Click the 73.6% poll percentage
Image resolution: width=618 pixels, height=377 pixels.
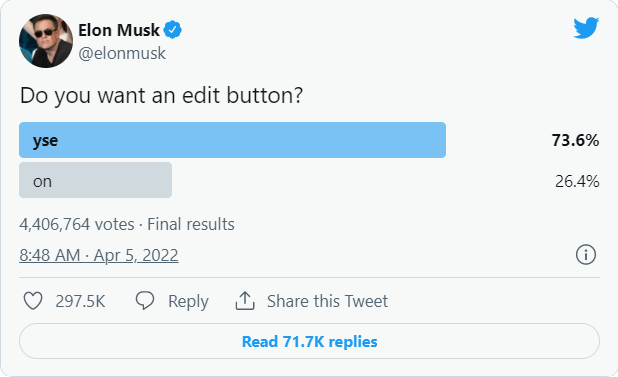coord(575,140)
